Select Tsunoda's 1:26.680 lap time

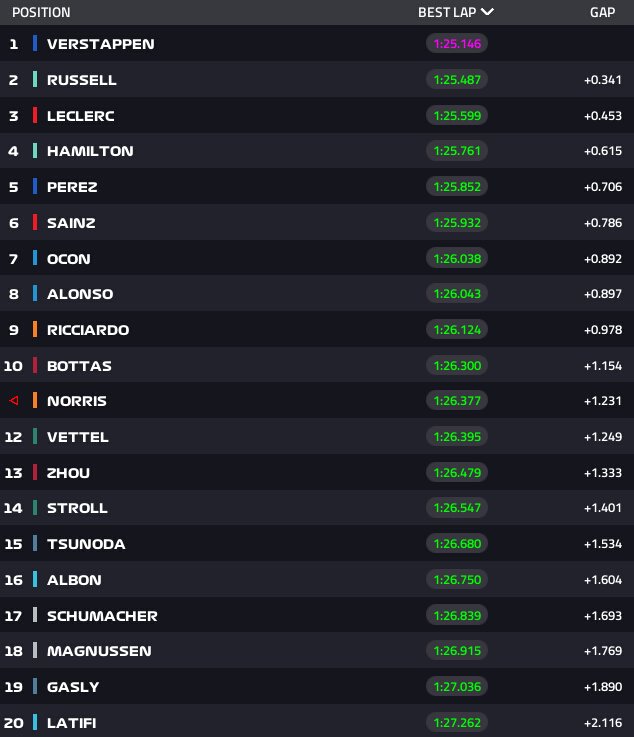tap(456, 544)
